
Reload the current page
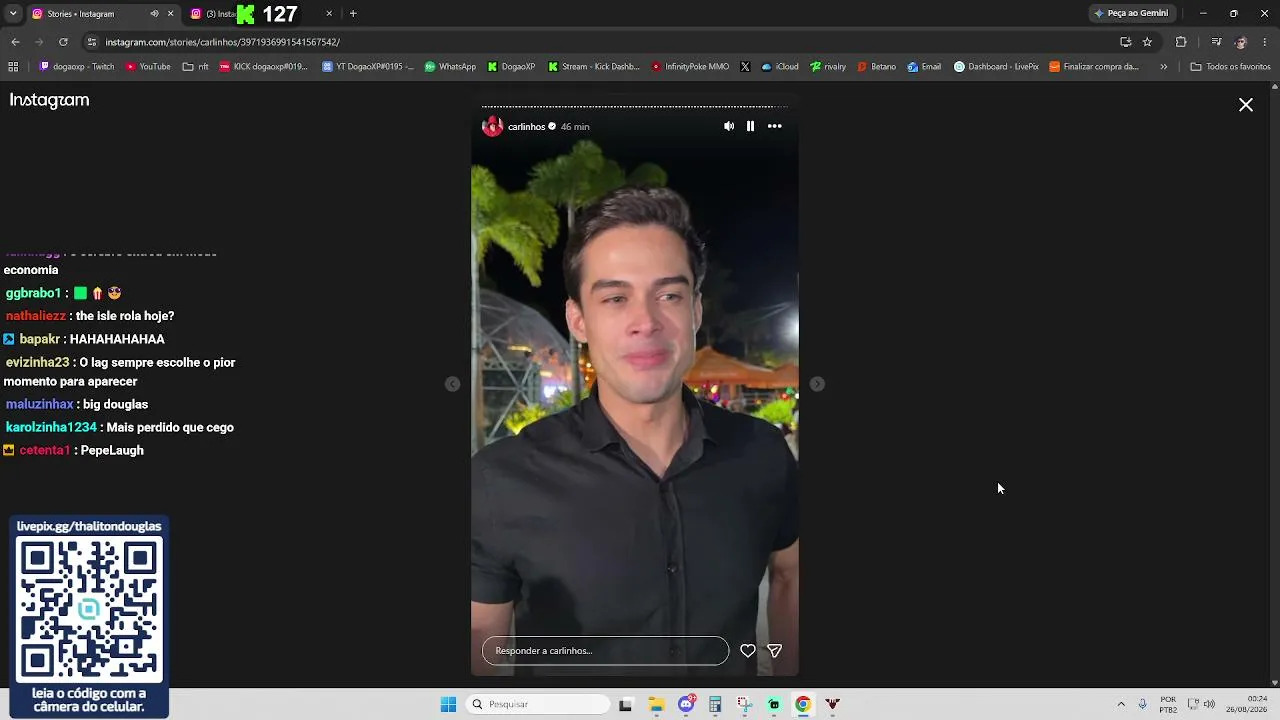point(63,42)
